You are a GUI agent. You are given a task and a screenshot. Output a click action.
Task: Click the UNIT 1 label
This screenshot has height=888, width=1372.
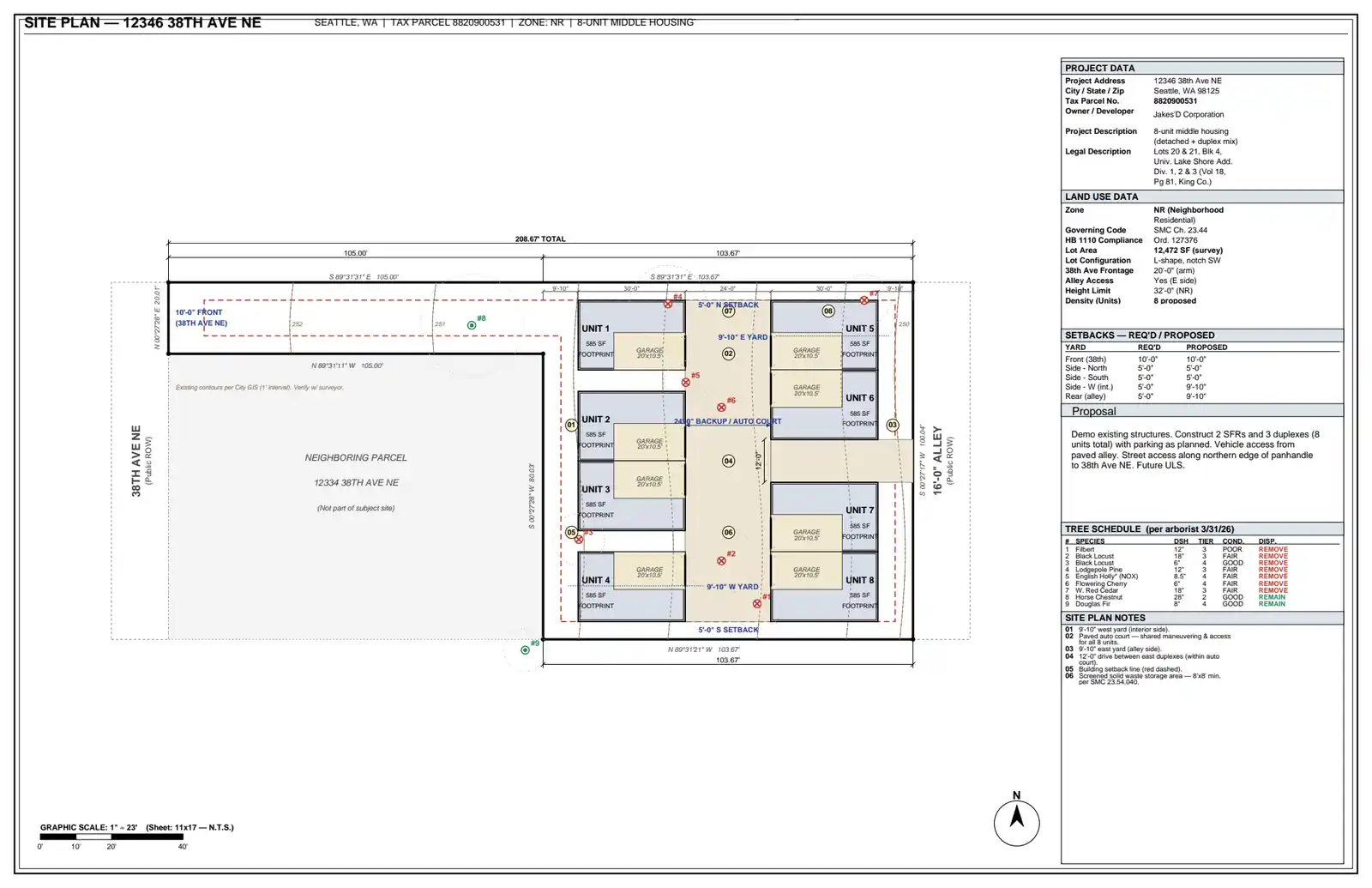click(x=595, y=329)
